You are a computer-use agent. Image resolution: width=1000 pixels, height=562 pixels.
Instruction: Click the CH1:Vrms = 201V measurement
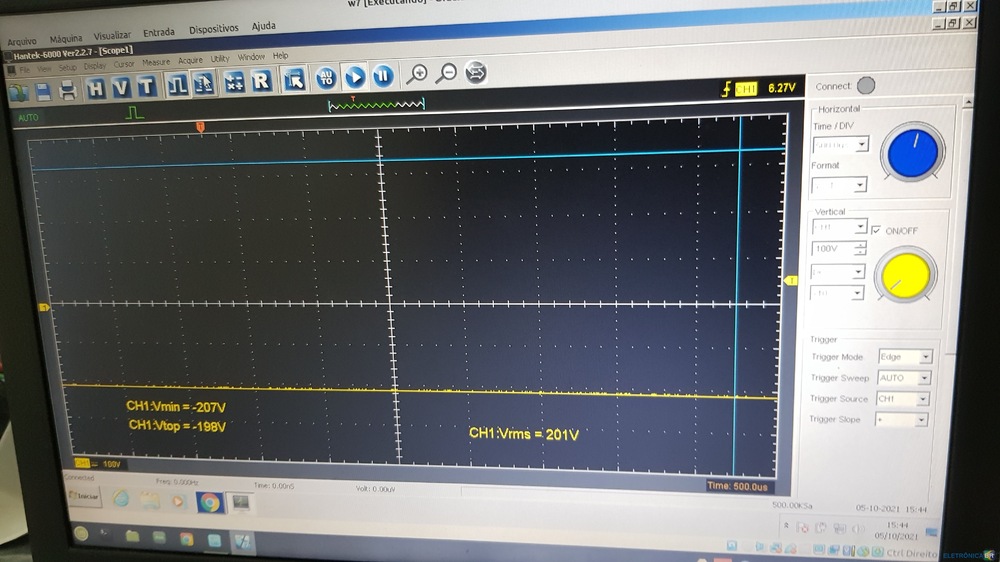pos(524,434)
